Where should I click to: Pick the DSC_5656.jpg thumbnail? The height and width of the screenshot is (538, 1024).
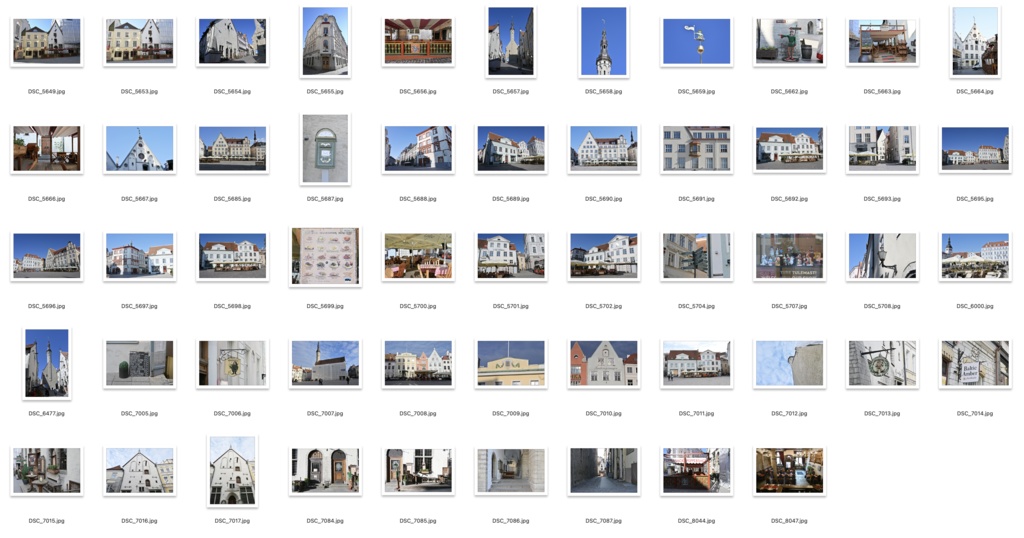click(x=418, y=41)
